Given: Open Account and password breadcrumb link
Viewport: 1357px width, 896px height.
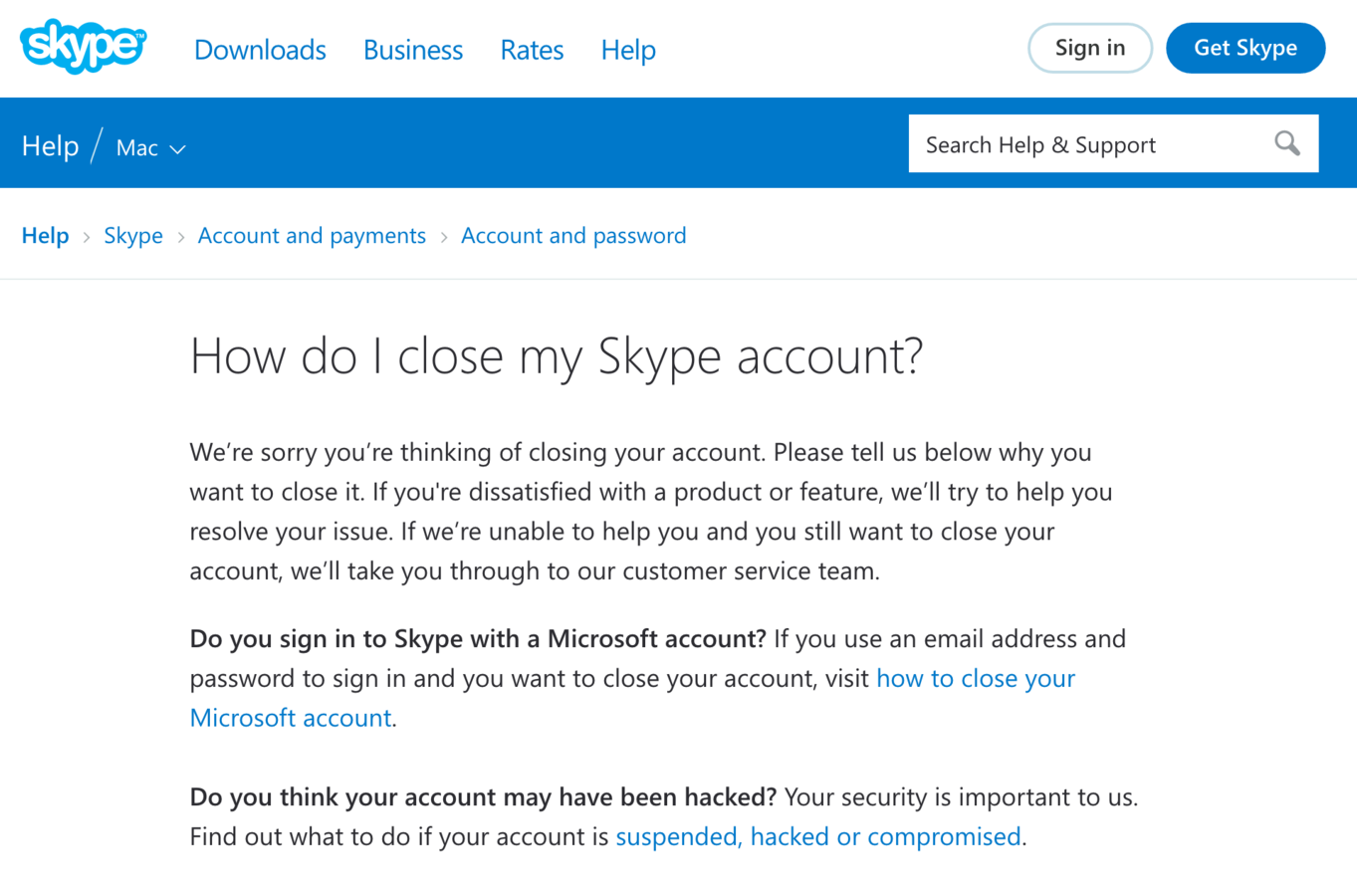Looking at the screenshot, I should click(x=573, y=236).
